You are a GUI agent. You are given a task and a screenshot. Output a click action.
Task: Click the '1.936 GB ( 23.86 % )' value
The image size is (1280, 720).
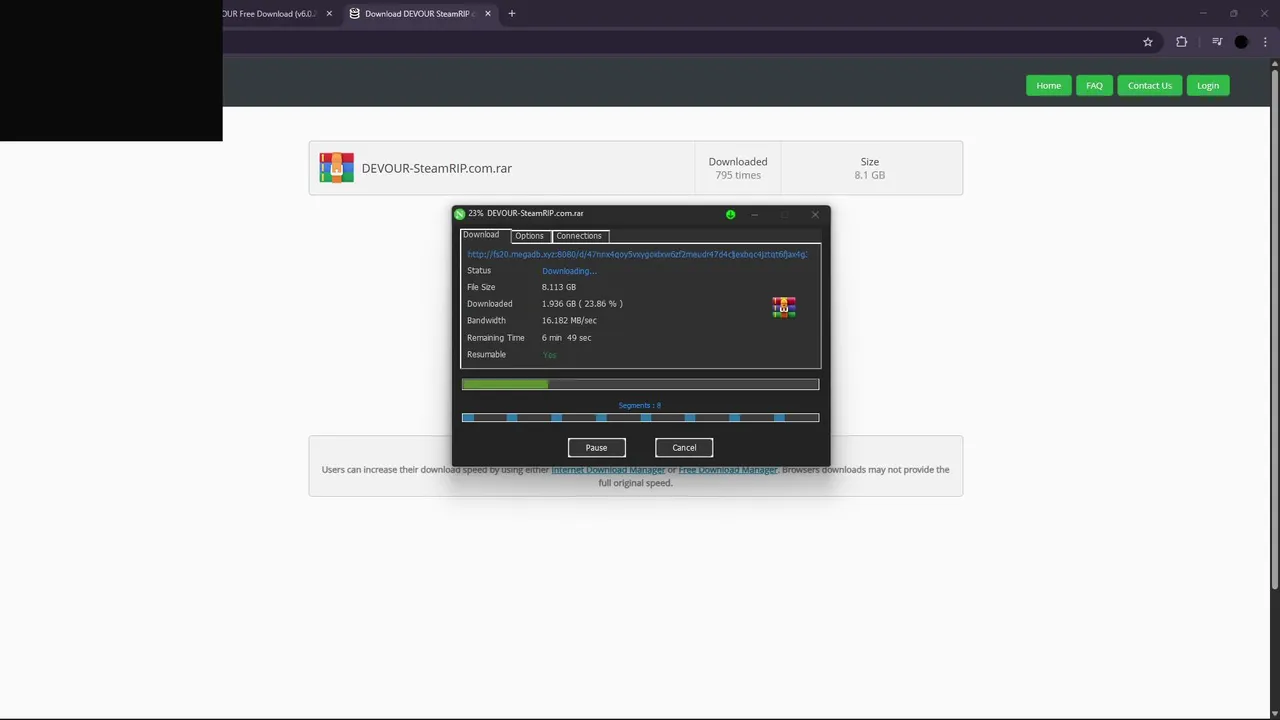[x=582, y=304]
